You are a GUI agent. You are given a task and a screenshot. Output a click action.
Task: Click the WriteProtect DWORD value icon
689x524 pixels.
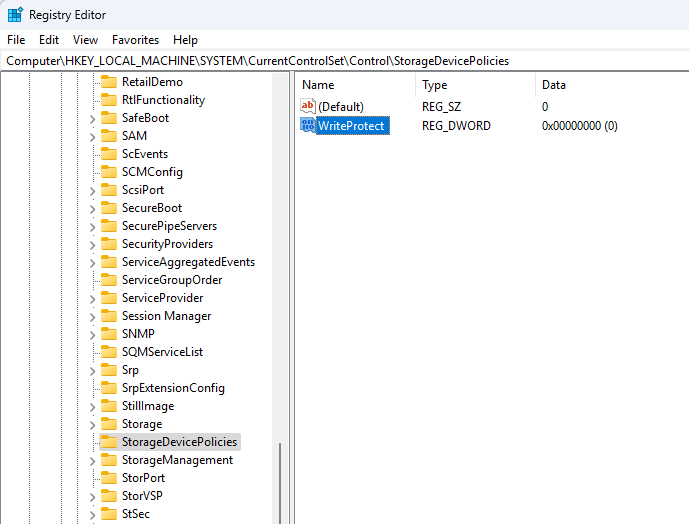[308, 126]
